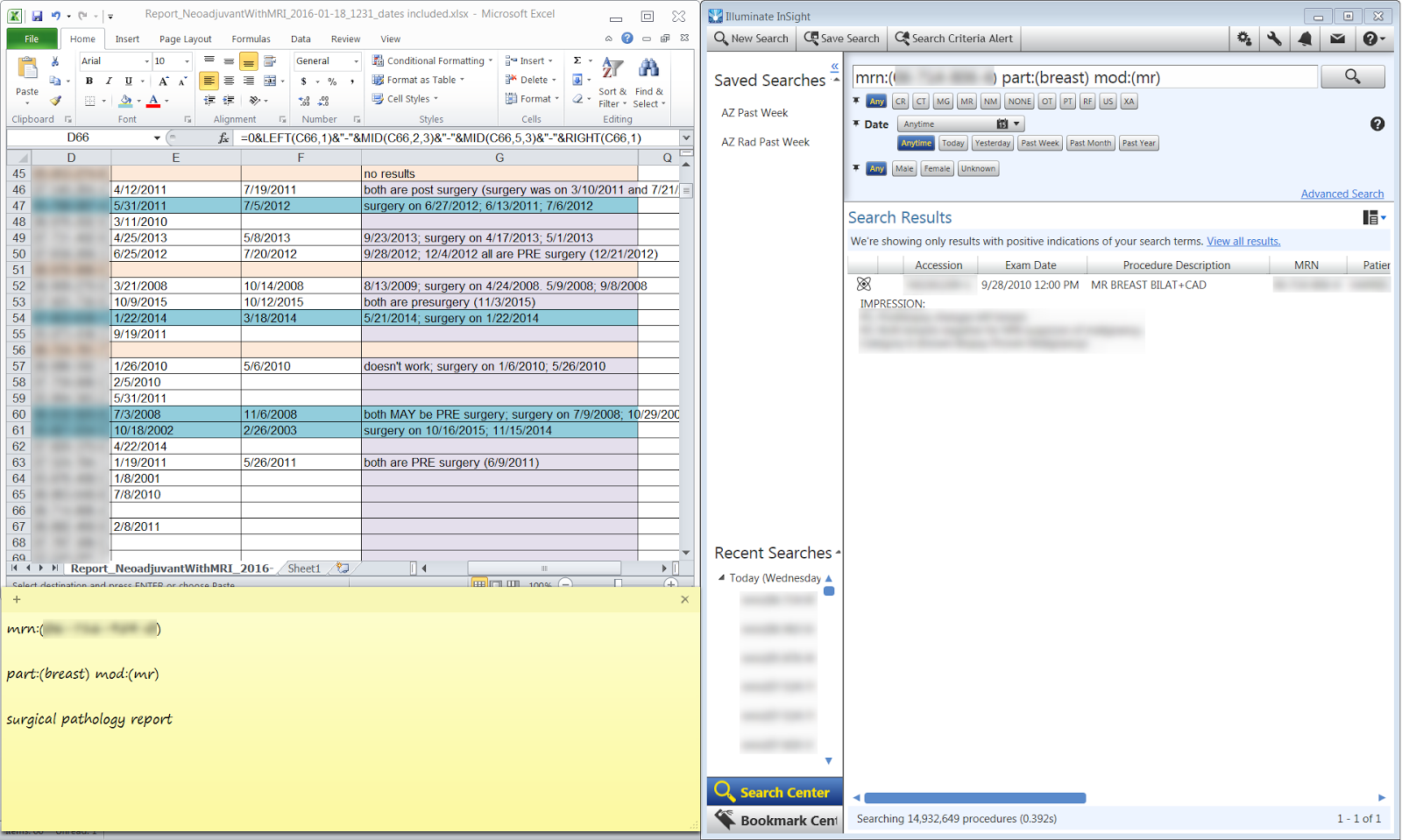Select the Female gender filter
This screenshot has height=840, width=1402.
(937, 169)
